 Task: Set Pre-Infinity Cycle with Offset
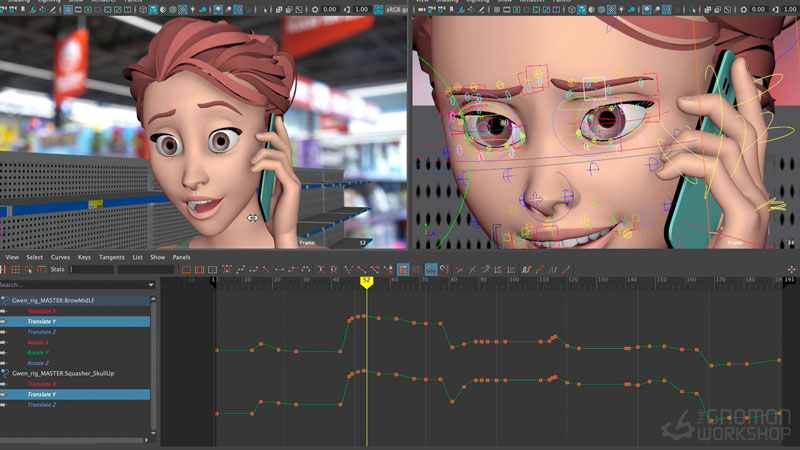point(540,269)
